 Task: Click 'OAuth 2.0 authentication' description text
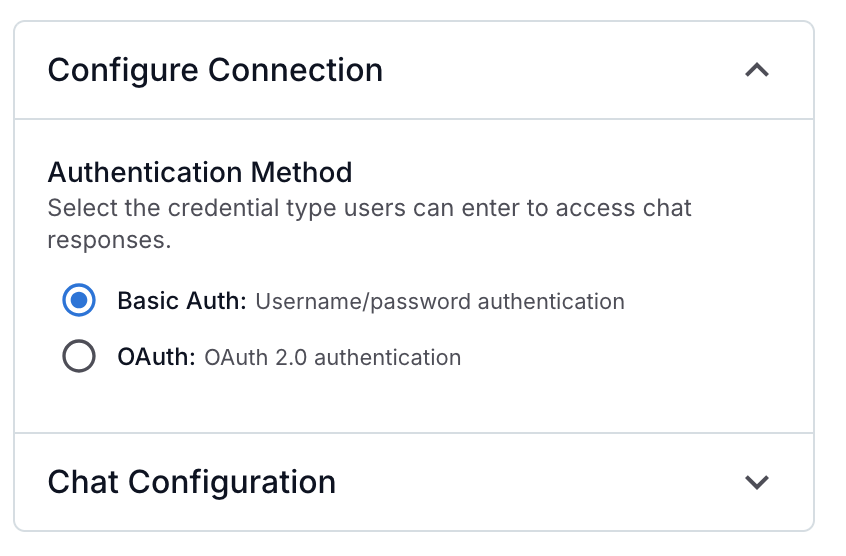tap(333, 358)
